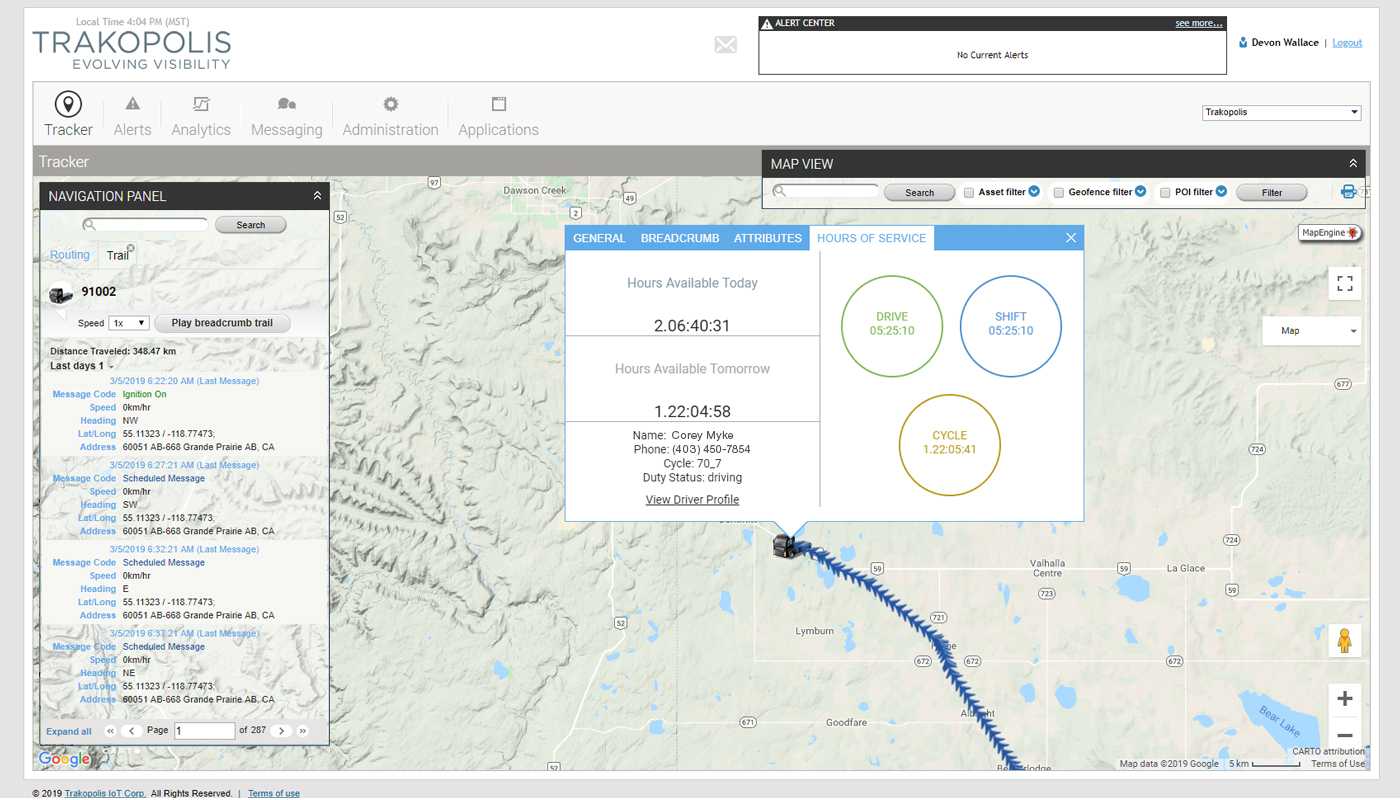Click Expand all link
Viewport: 1400px width, 800px height.
[69, 732]
